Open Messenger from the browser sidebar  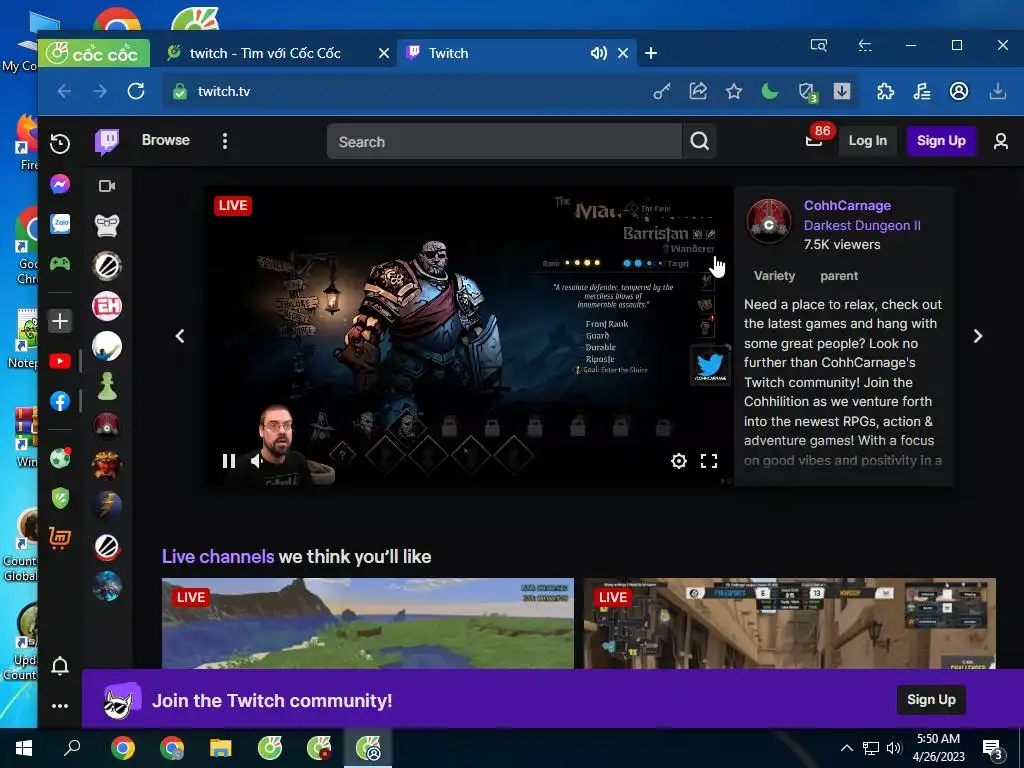tap(59, 184)
